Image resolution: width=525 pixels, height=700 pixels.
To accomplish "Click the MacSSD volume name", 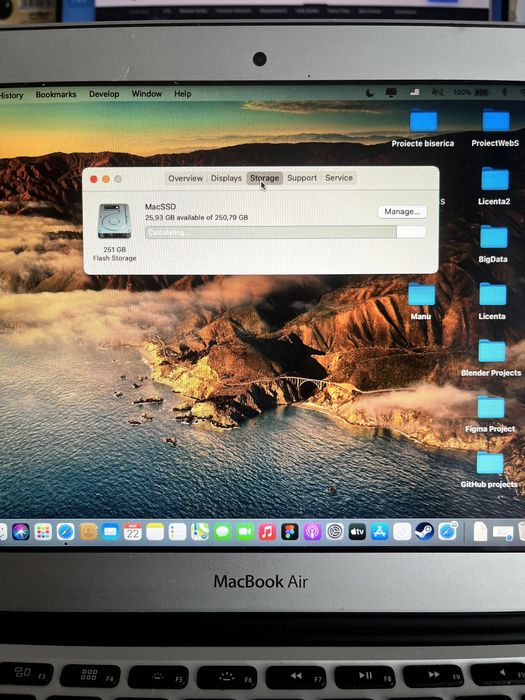I will [x=160, y=207].
